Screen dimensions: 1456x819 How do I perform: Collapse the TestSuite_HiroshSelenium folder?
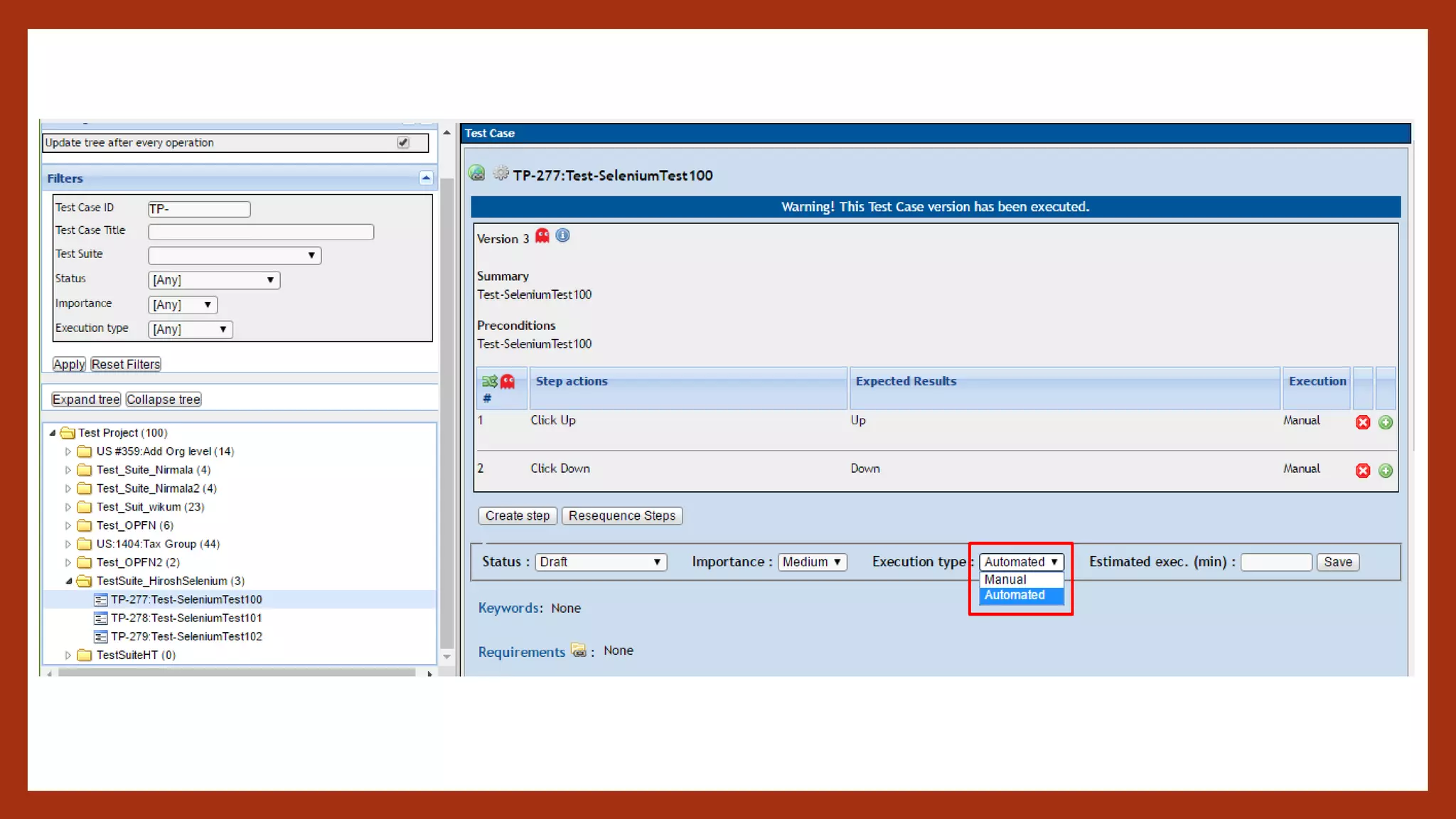point(69,581)
